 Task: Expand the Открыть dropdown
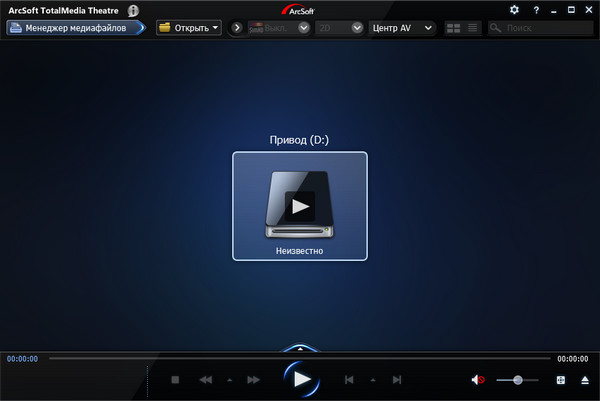189,28
